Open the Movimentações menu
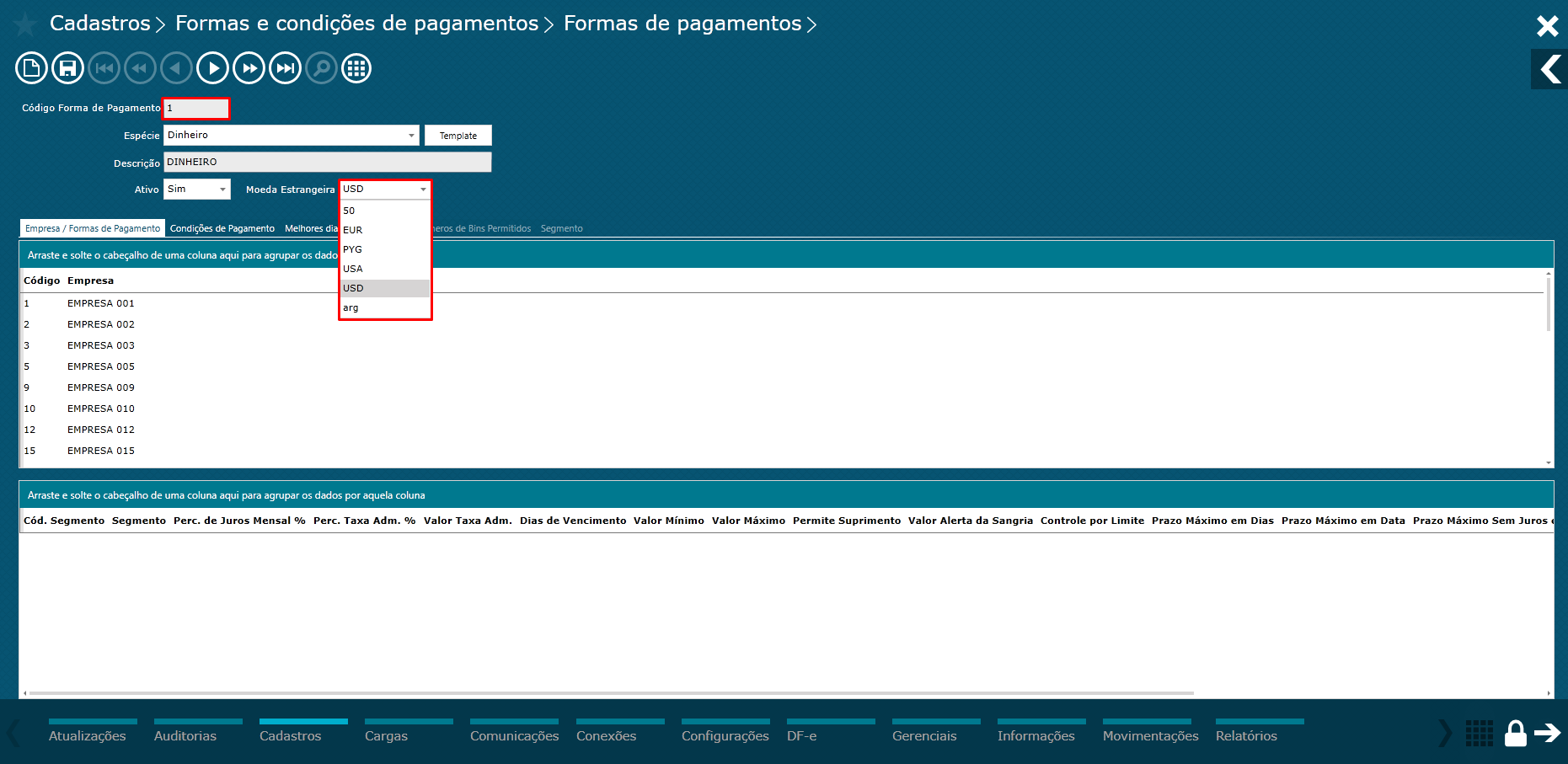Screen dimensions: 1568x764 click(x=1150, y=732)
